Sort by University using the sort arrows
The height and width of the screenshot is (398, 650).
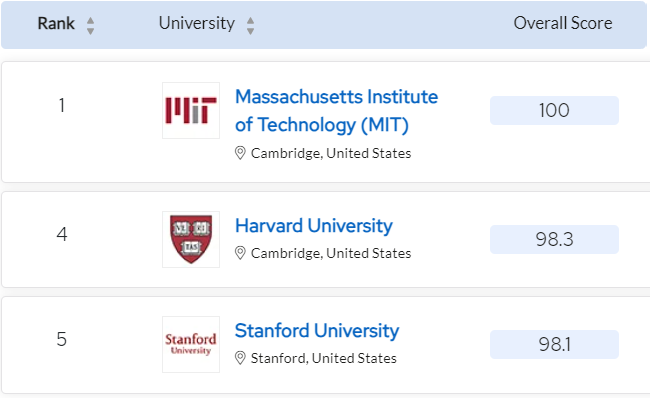[x=250, y=26]
